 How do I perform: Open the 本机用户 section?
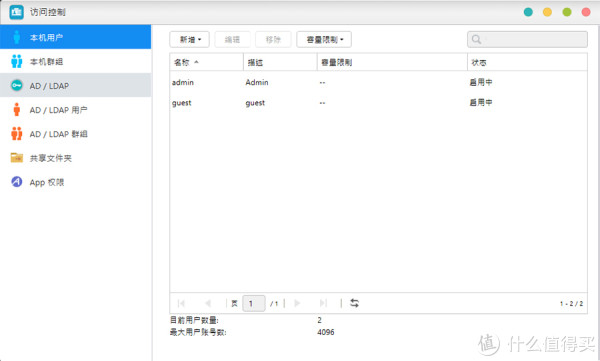click(75, 37)
